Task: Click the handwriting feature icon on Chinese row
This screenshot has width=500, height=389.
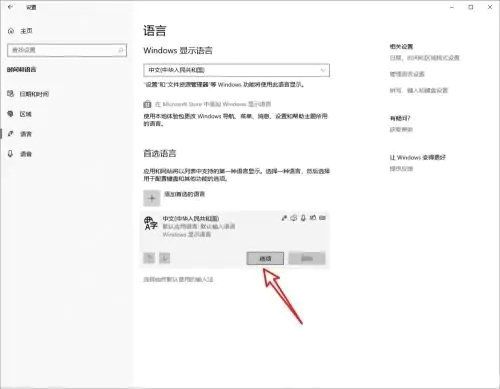Action: [x=313, y=218]
